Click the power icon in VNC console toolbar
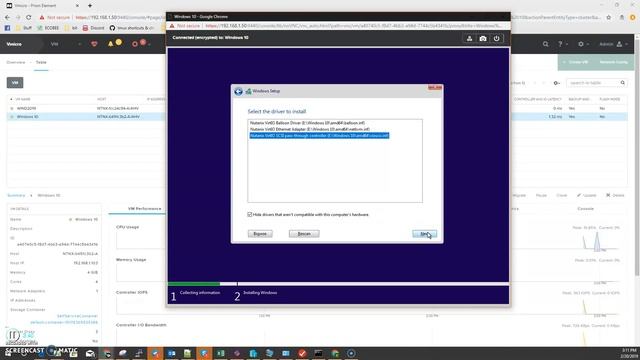 (x=496, y=38)
